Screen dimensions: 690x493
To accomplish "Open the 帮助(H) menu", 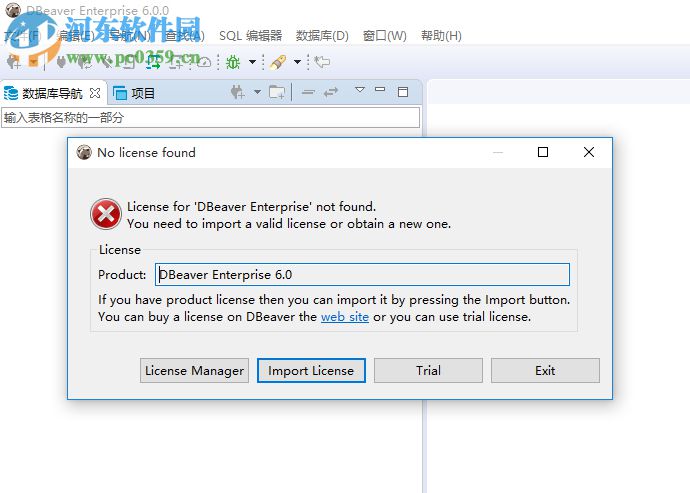I will coord(441,36).
